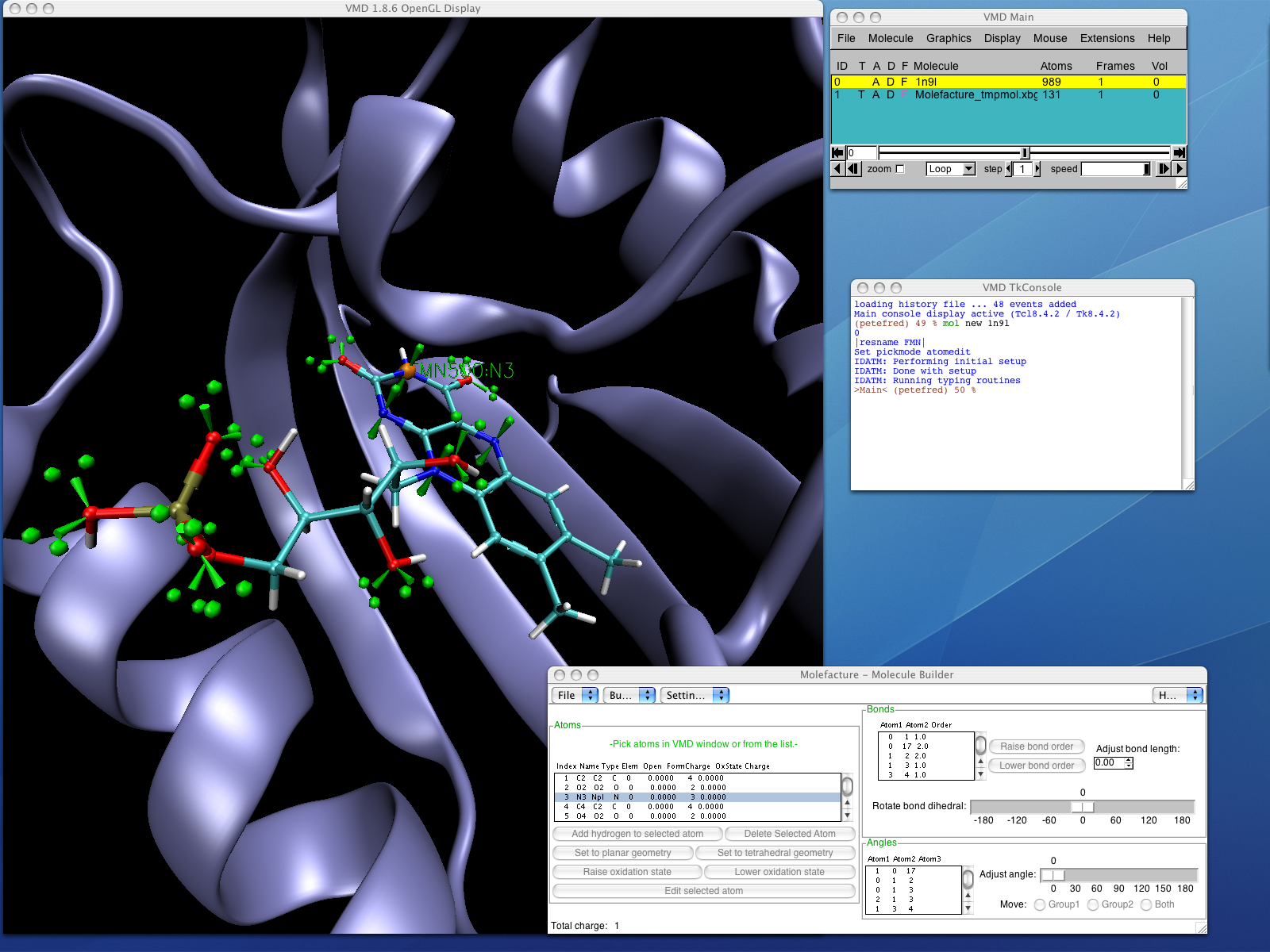Select the Molefacture_tmpmol molecule row
The height and width of the screenshot is (952, 1270).
976,95
